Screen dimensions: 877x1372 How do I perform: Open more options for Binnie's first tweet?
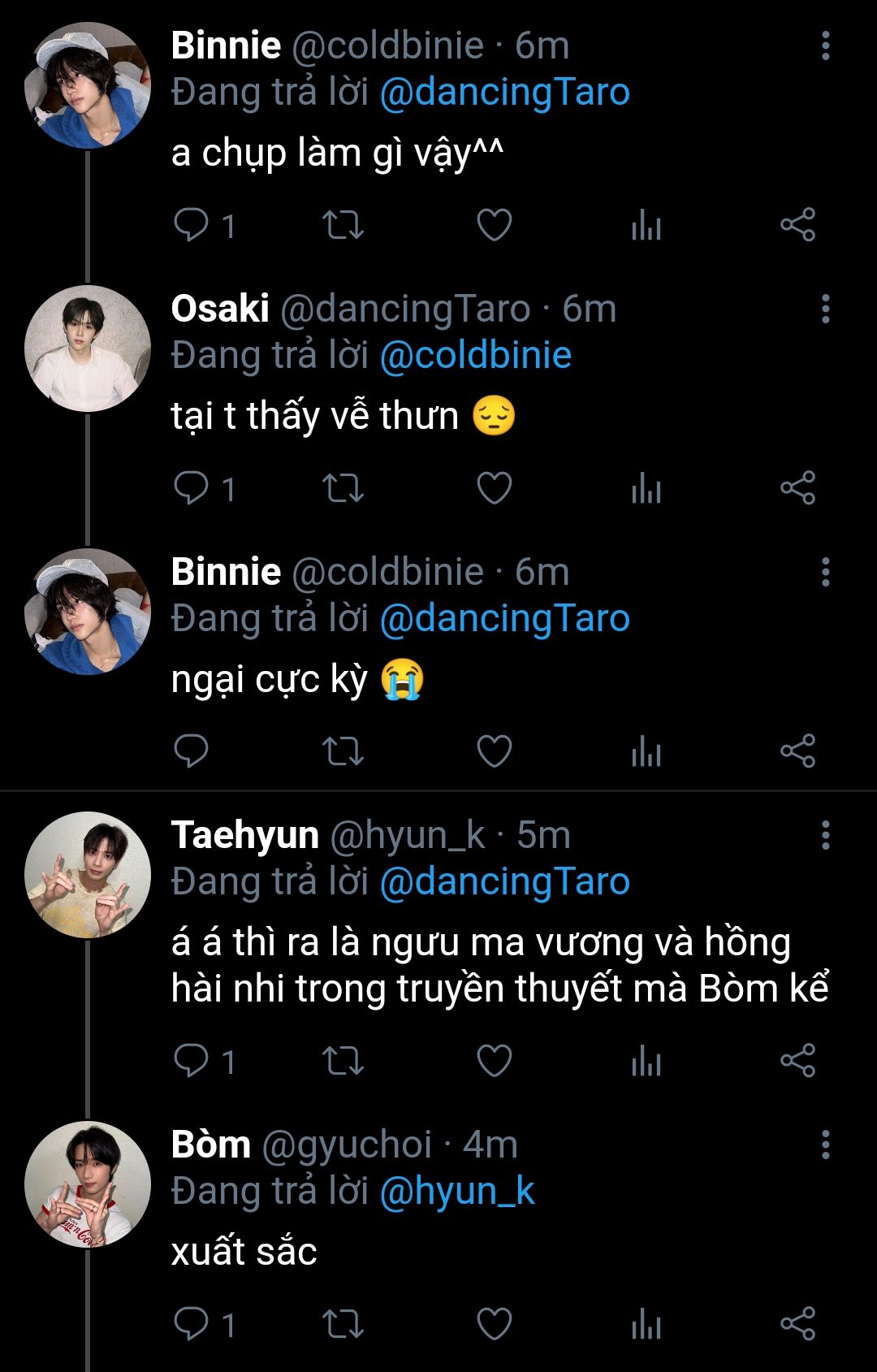click(x=825, y=46)
